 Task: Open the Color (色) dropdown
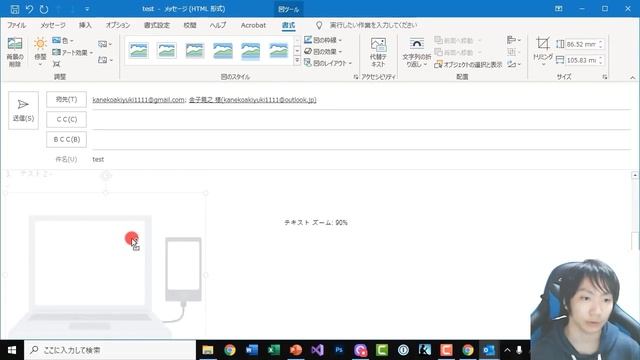click(63, 40)
